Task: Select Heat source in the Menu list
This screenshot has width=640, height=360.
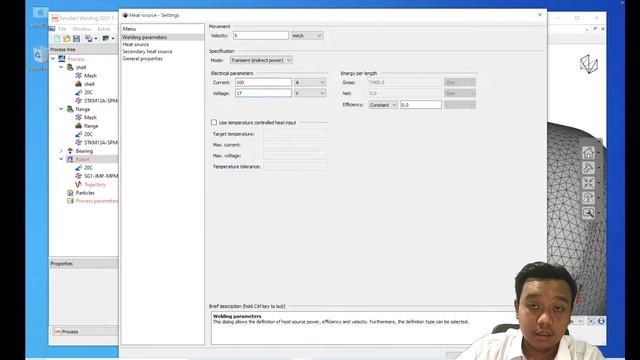Action: pos(136,44)
